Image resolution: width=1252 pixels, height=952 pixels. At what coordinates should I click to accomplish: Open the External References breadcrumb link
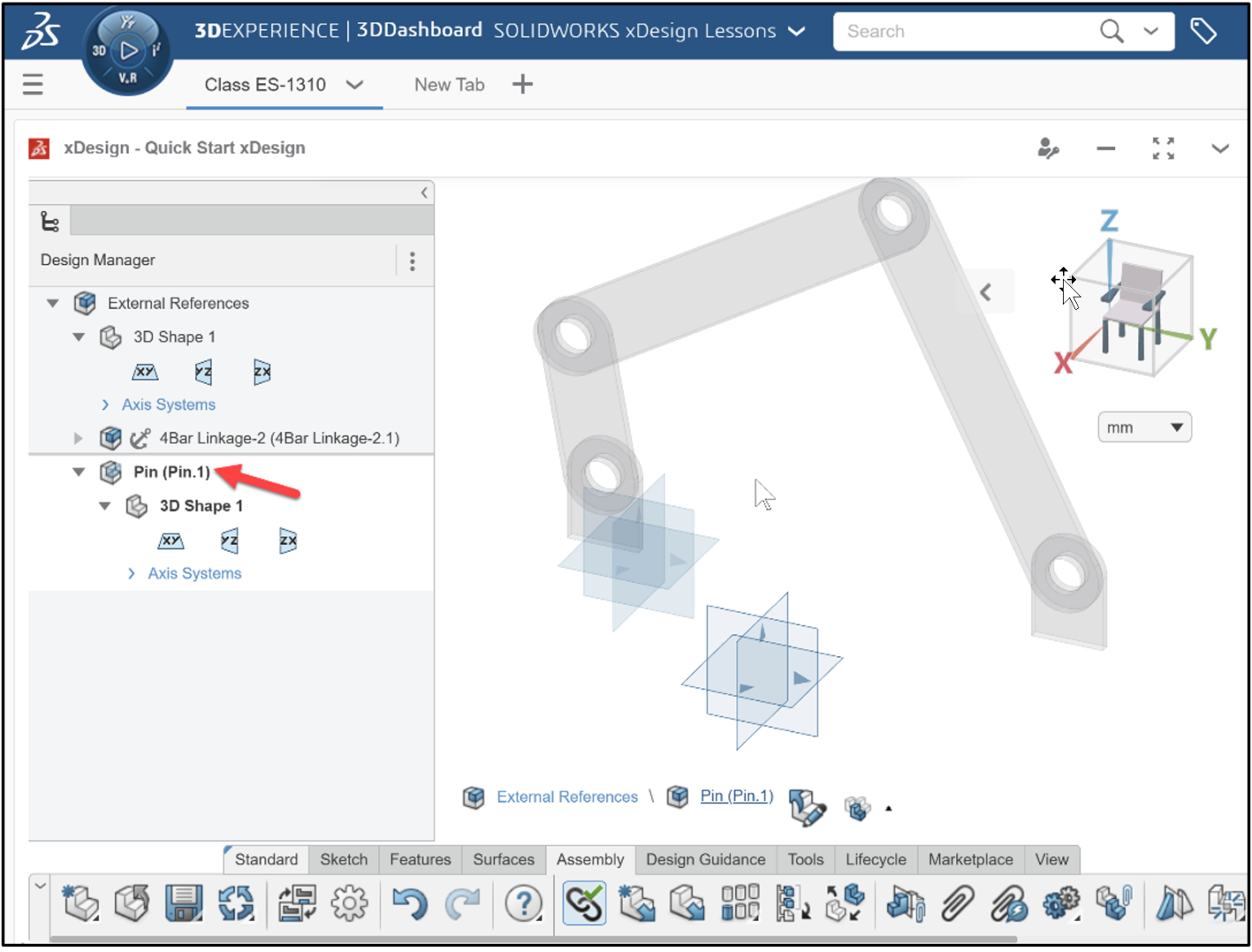coord(566,796)
